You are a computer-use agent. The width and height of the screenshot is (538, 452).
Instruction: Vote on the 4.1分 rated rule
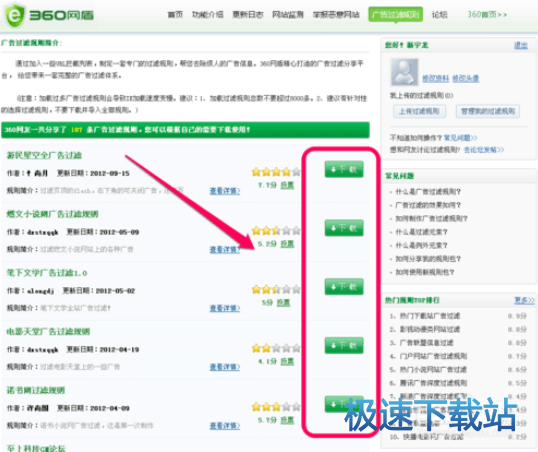pos(287,361)
